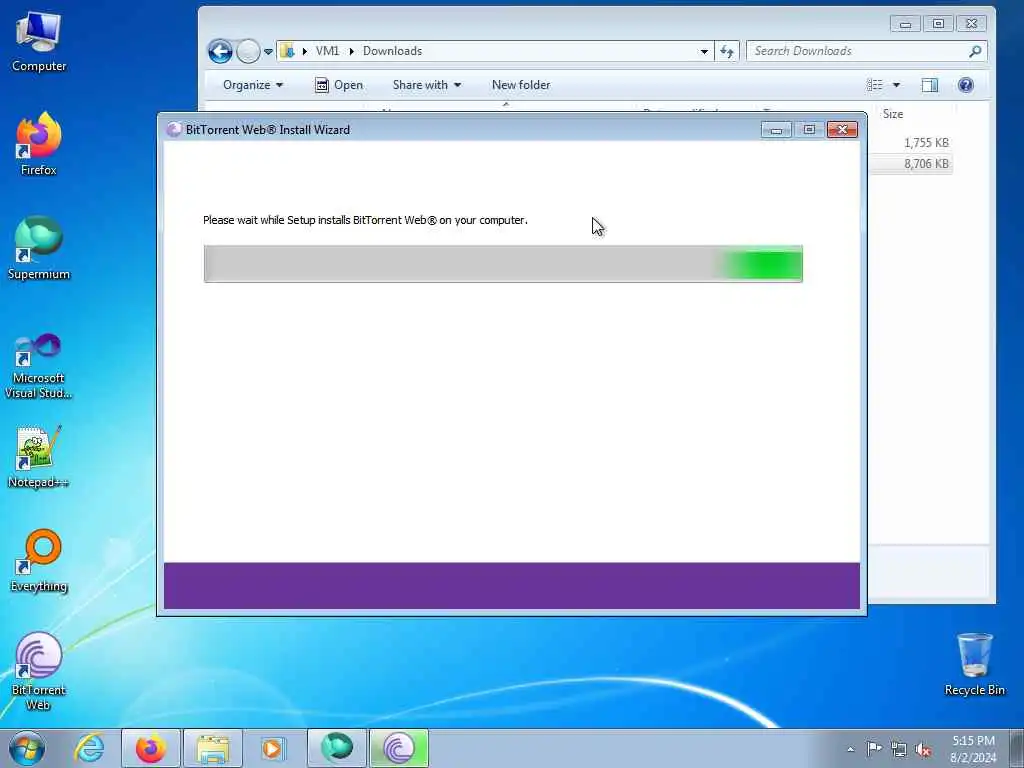The width and height of the screenshot is (1024, 768).
Task: Open the Organize menu
Action: click(253, 85)
